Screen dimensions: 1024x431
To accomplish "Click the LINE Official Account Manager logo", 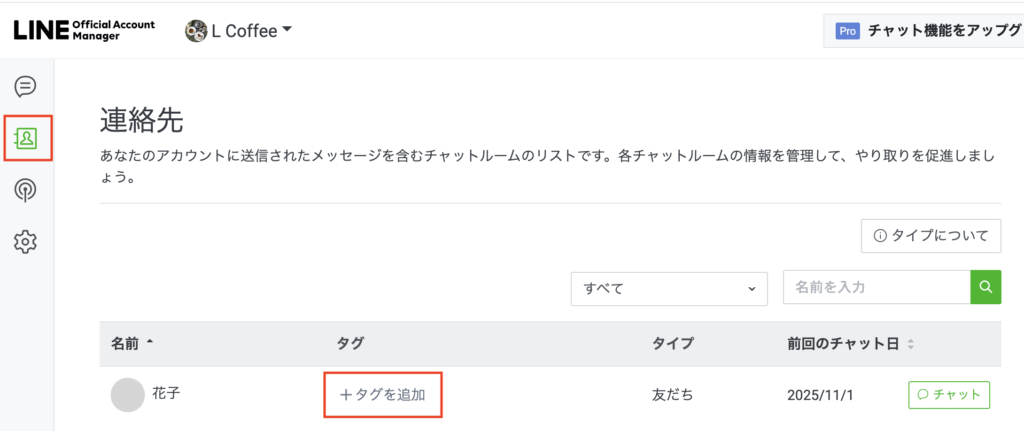I will [x=84, y=30].
